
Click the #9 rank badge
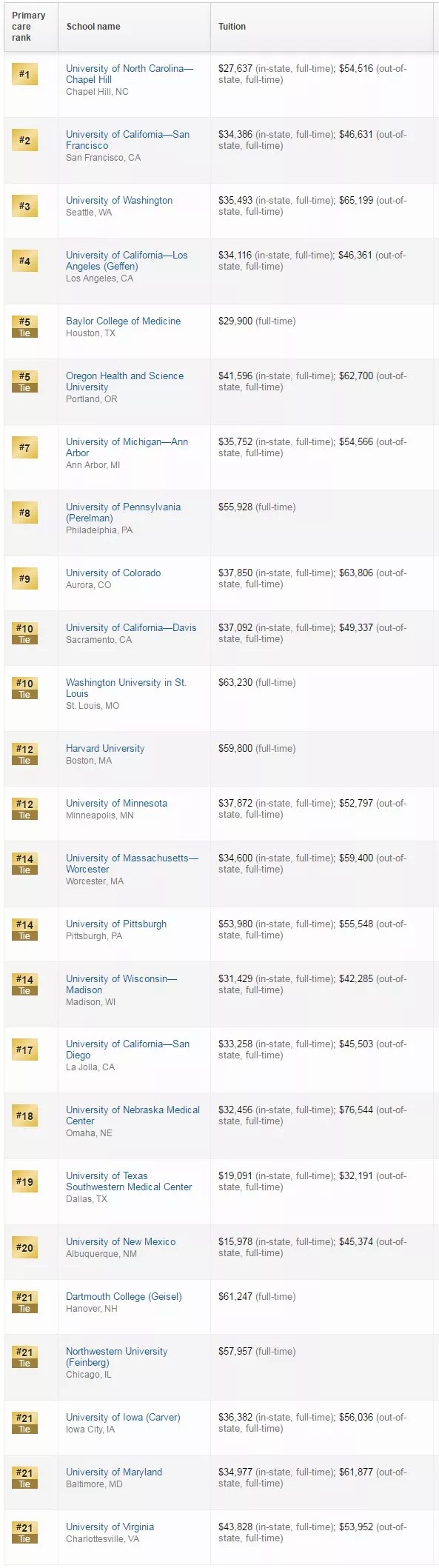tap(24, 578)
